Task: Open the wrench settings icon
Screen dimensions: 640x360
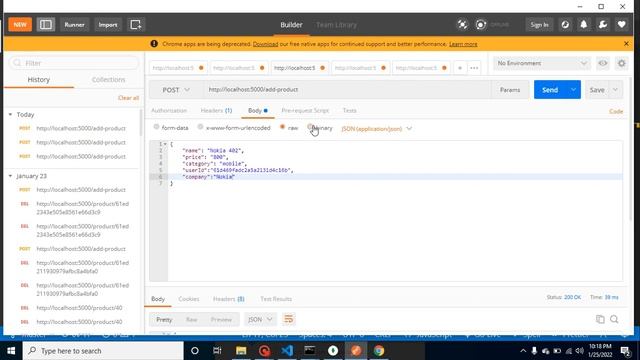Action: pyautogui.click(x=602, y=24)
